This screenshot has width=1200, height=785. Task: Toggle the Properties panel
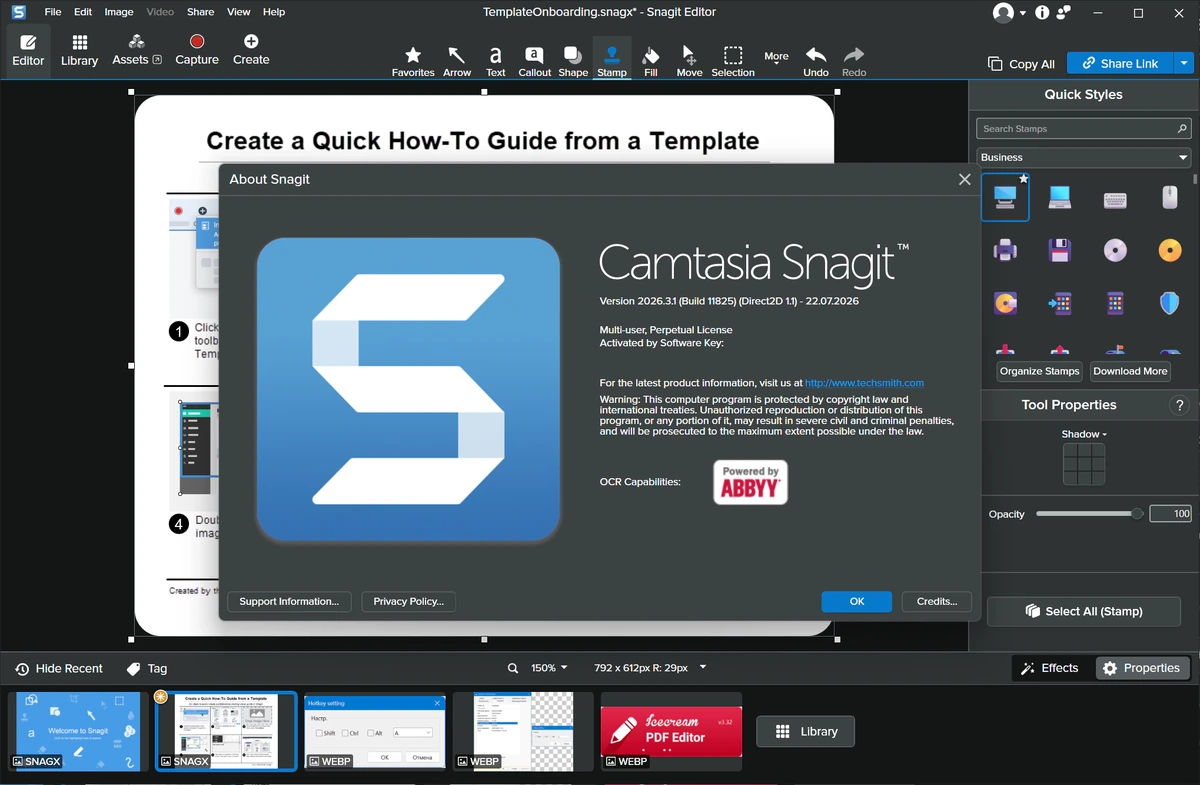pos(1141,668)
